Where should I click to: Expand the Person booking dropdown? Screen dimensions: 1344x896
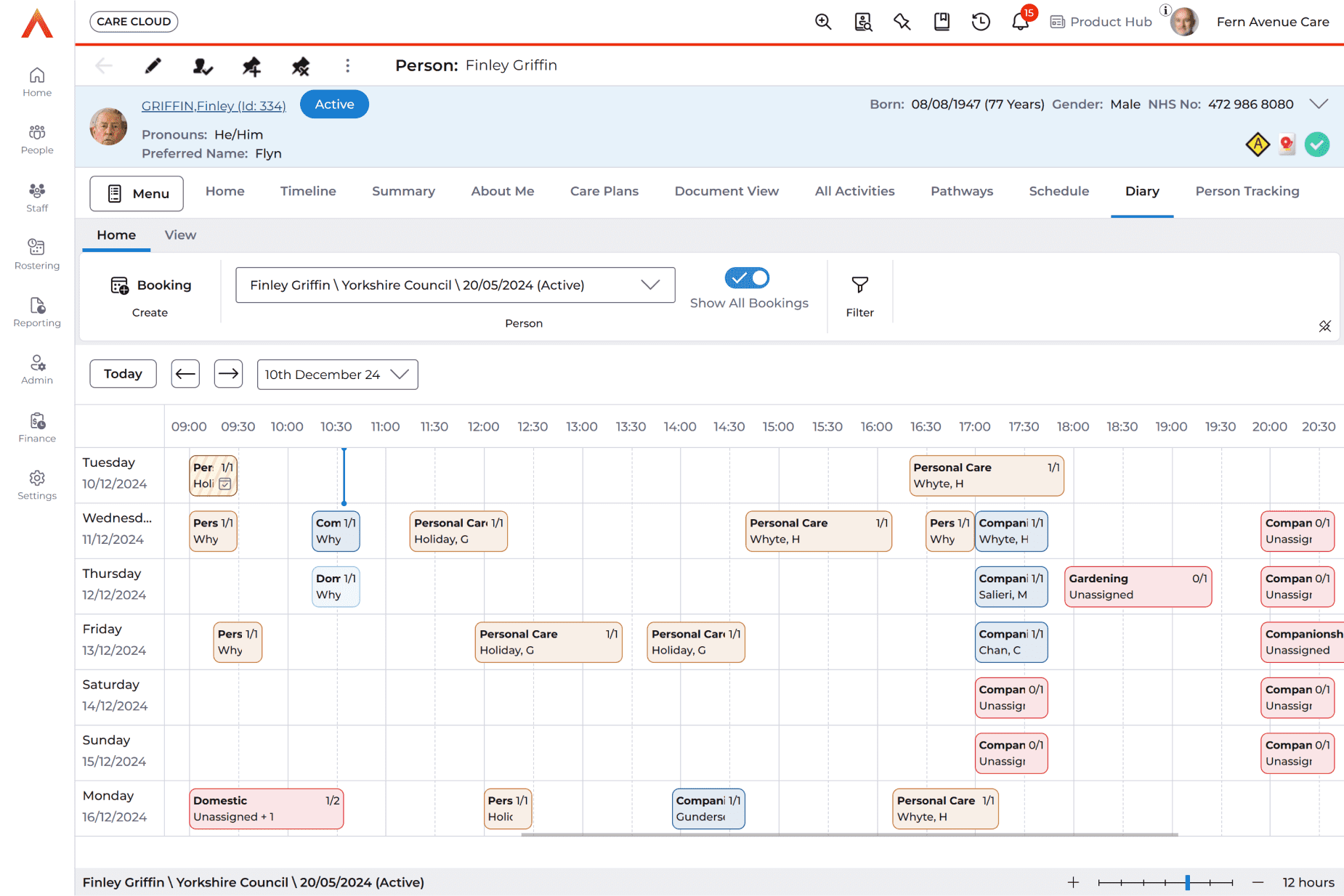pos(650,285)
